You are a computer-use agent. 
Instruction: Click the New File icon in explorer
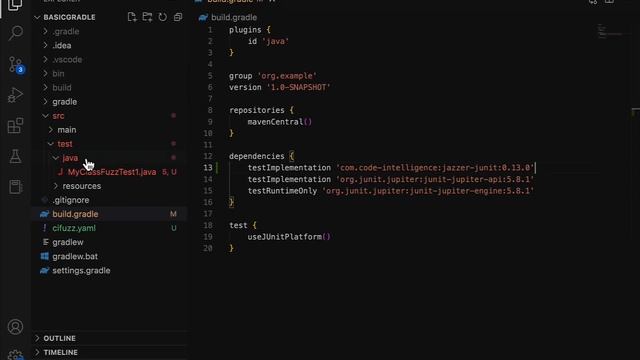pyautogui.click(x=132, y=17)
